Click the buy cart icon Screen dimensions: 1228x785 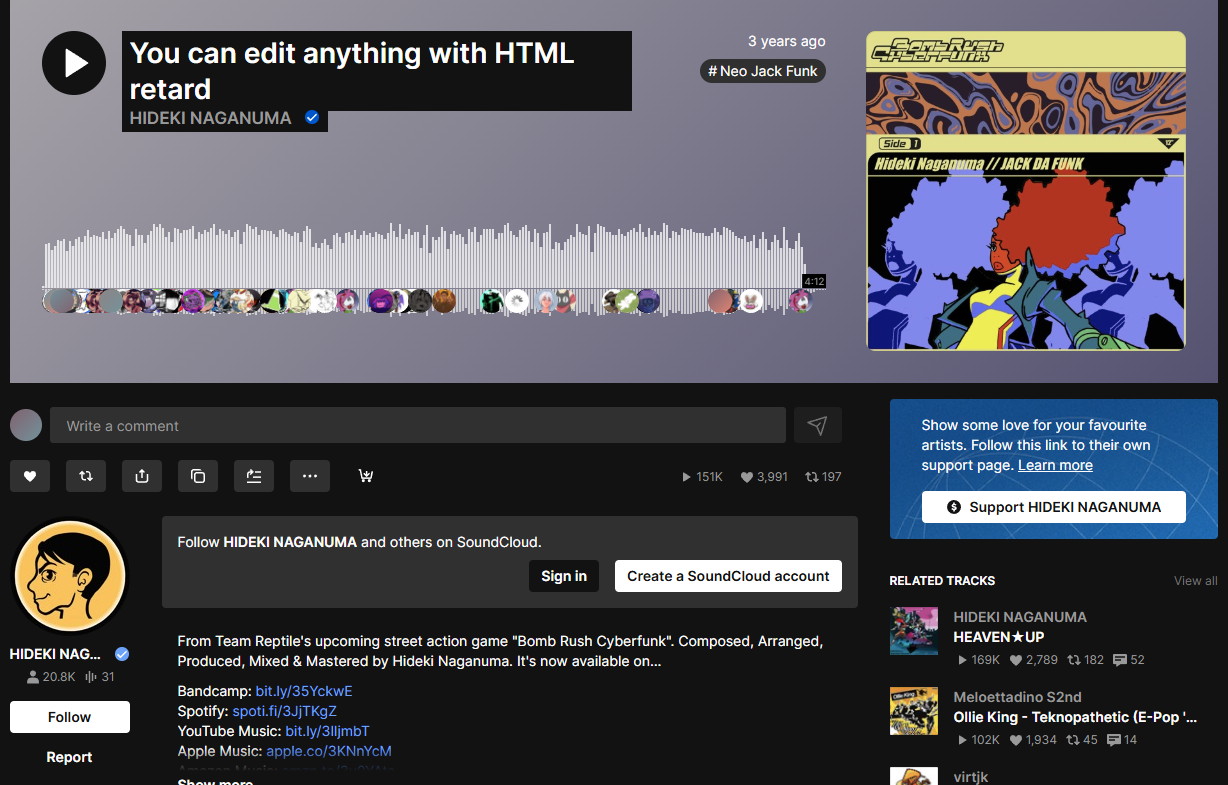366,476
